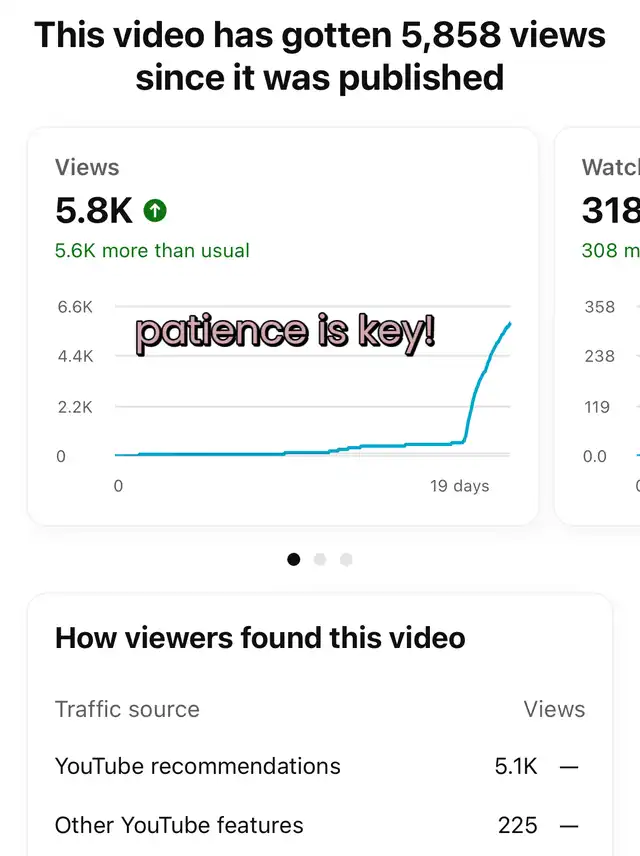Click the green upward arrow icon
Viewport: 640px width, 856px height.
coord(155,211)
